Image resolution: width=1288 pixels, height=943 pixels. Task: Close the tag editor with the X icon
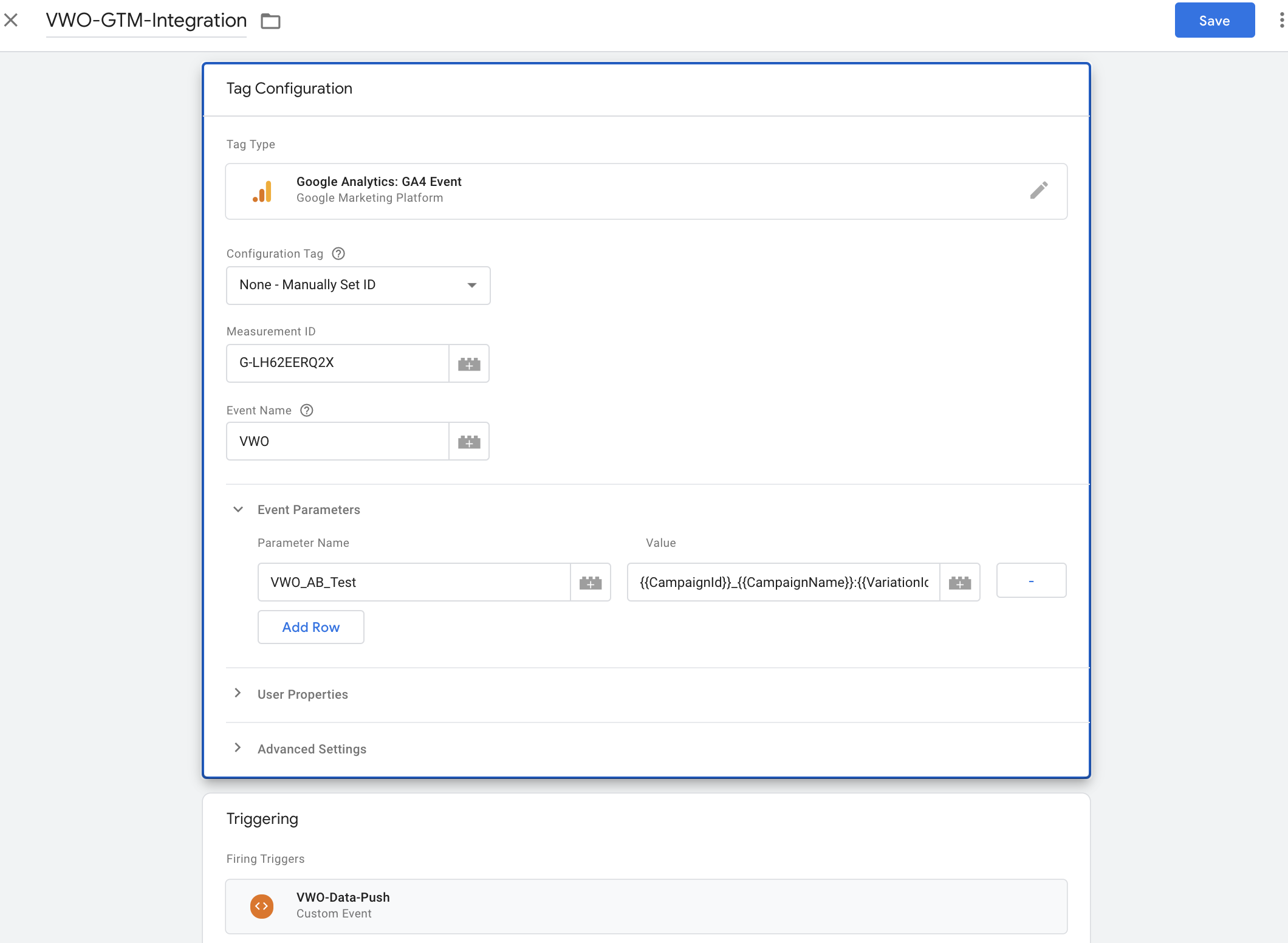(x=11, y=21)
